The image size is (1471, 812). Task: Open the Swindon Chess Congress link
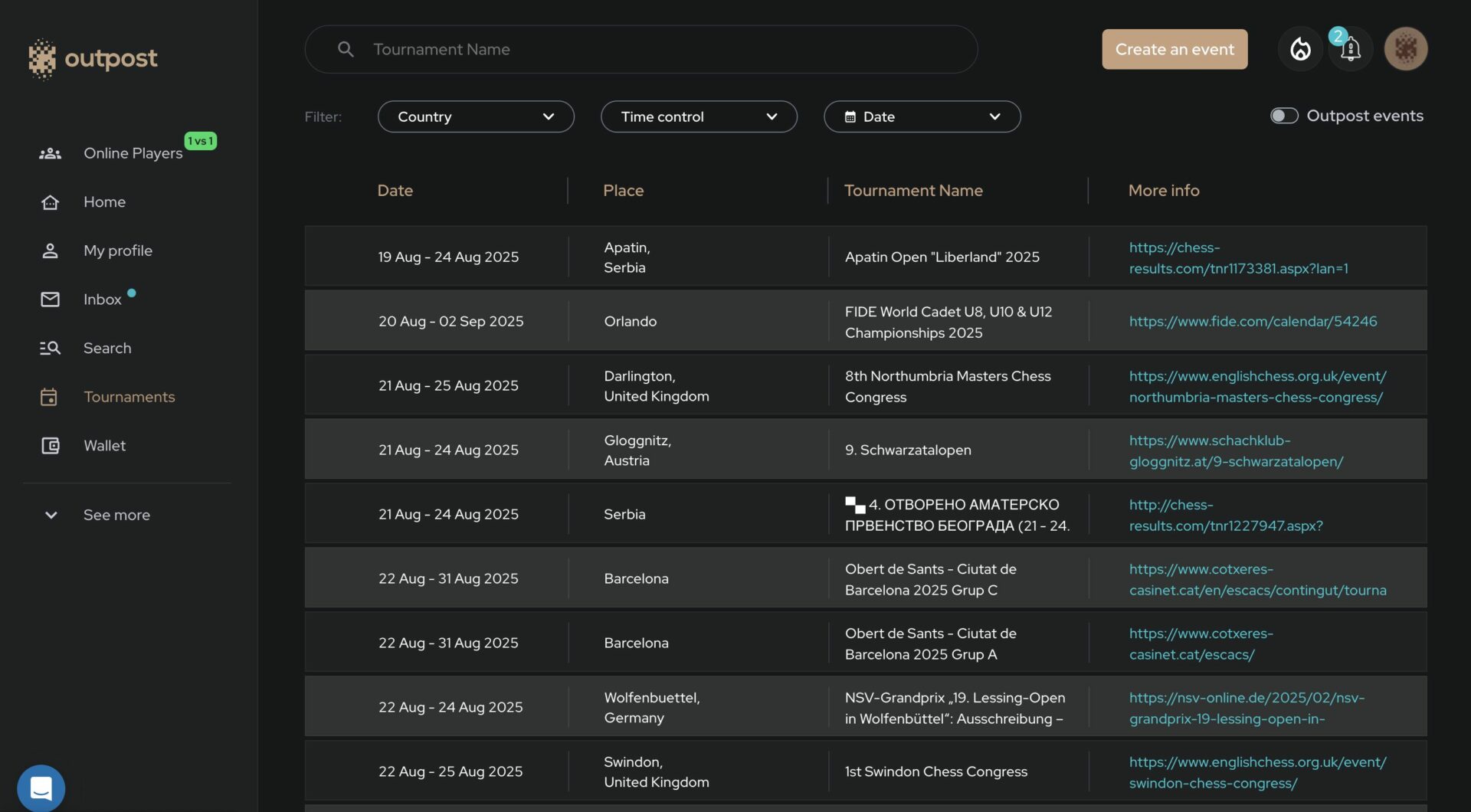click(x=1256, y=772)
